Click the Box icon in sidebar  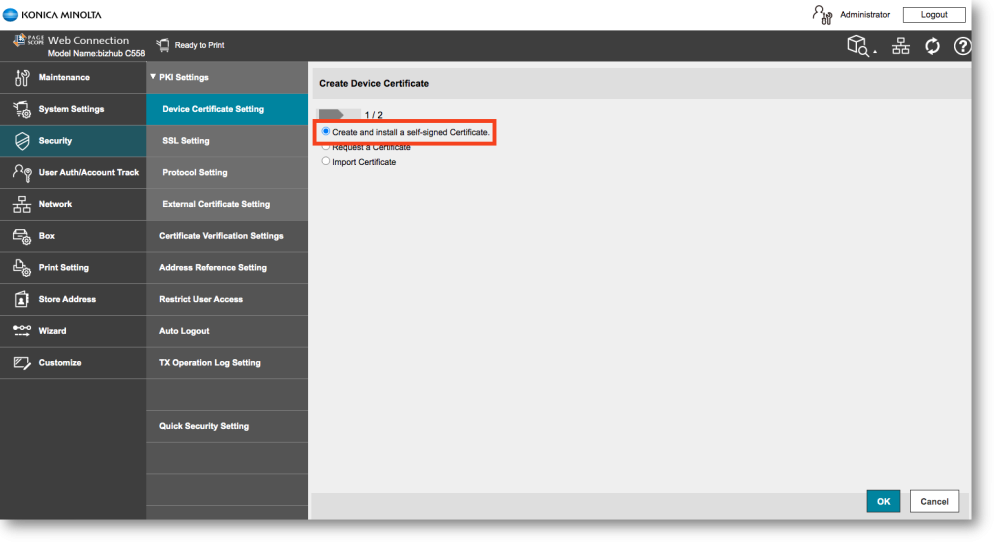pos(22,236)
